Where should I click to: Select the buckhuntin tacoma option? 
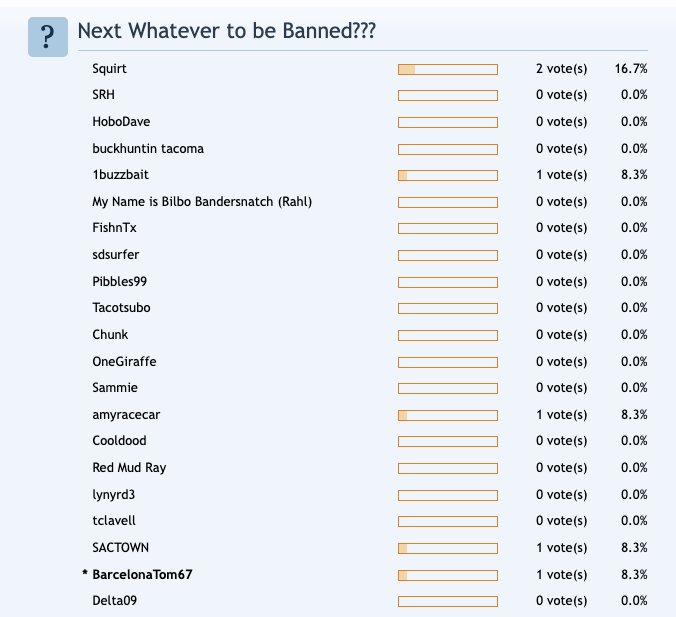[x=148, y=149]
